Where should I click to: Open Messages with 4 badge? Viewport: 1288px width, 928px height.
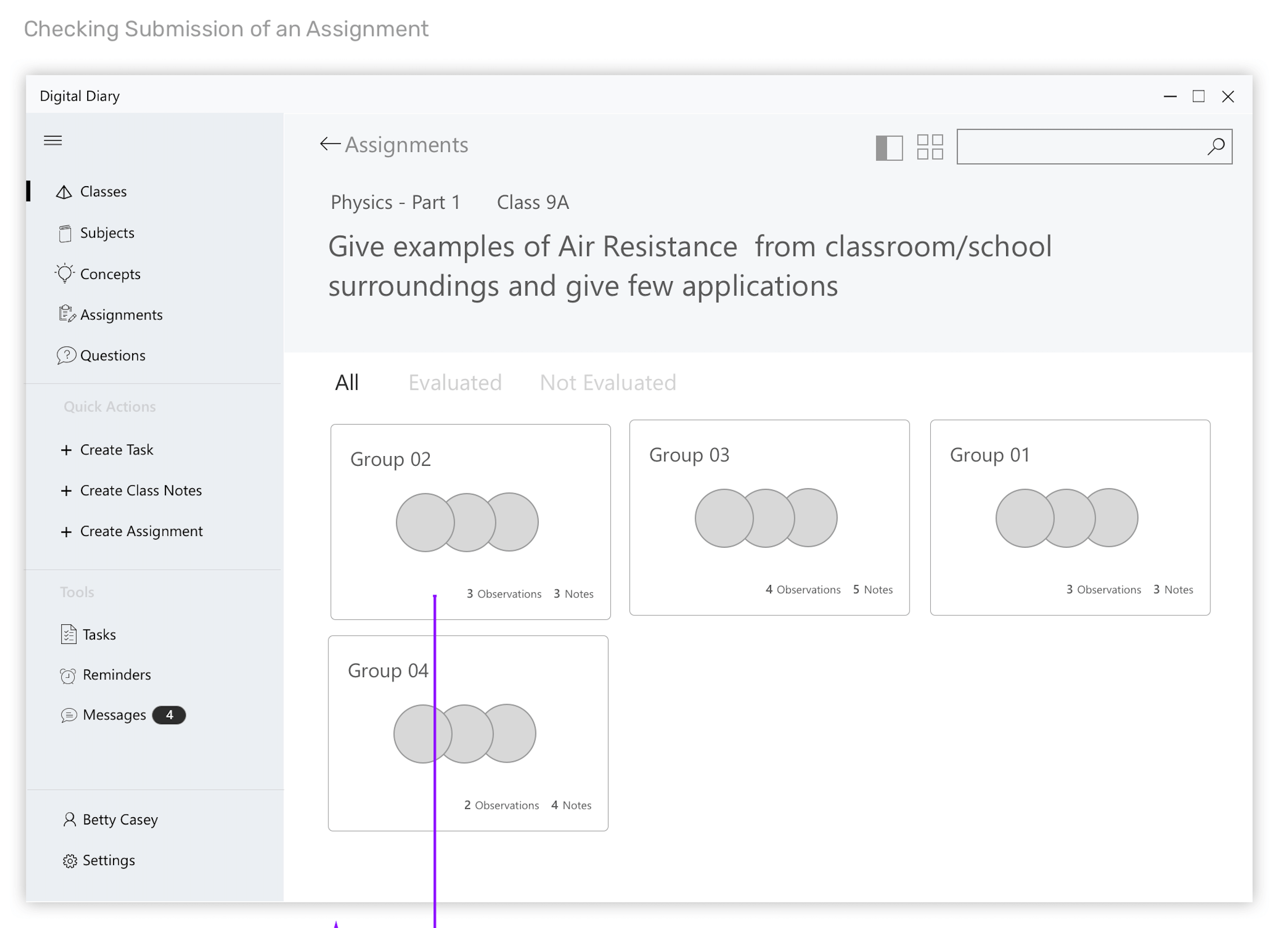(114, 715)
